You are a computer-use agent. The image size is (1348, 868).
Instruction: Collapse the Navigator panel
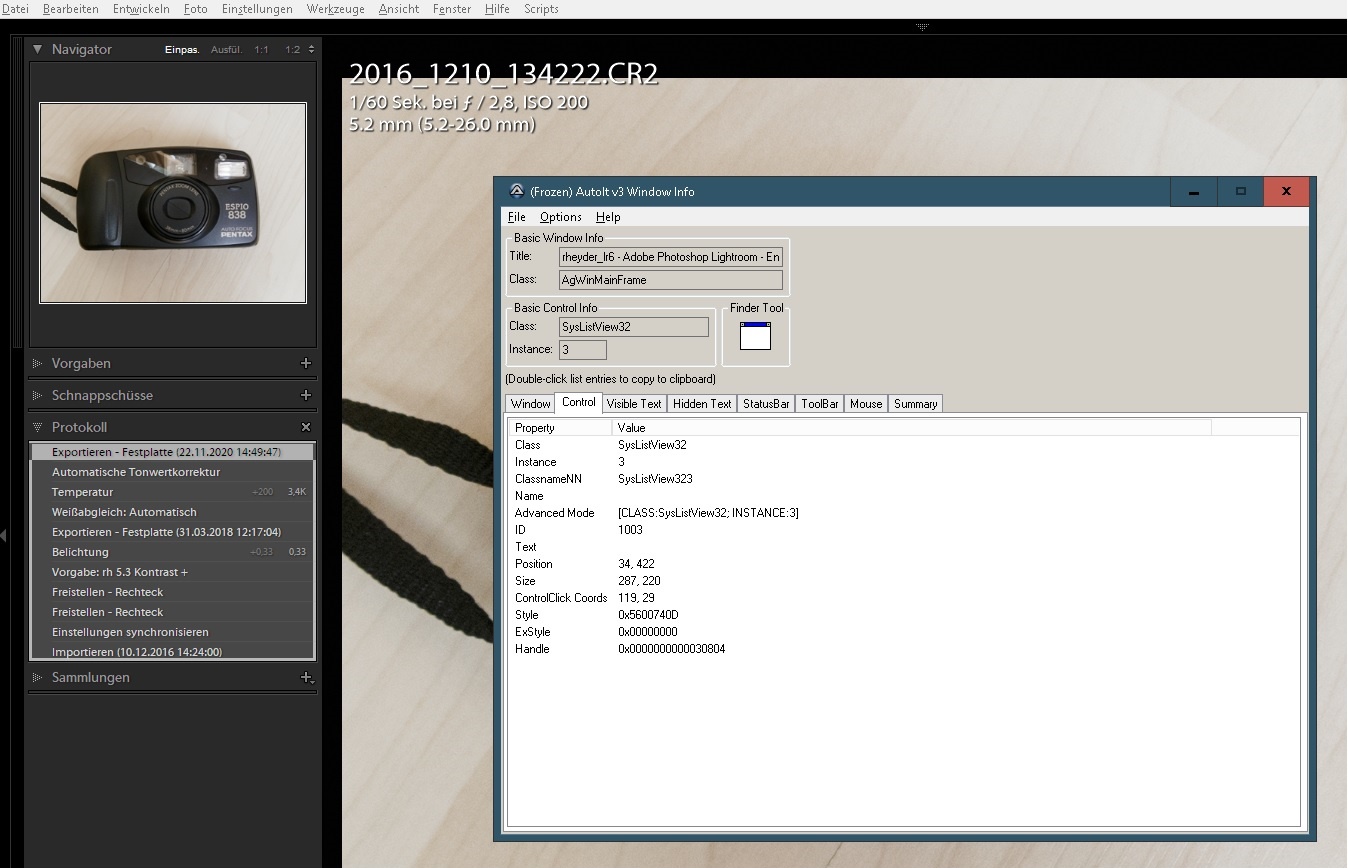coord(38,49)
